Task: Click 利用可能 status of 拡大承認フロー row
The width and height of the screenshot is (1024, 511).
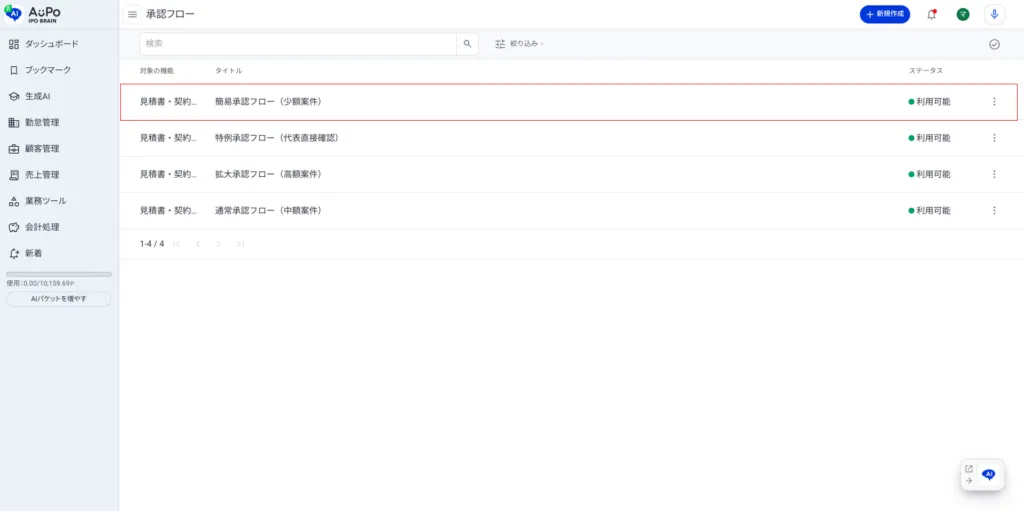Action: click(x=929, y=174)
